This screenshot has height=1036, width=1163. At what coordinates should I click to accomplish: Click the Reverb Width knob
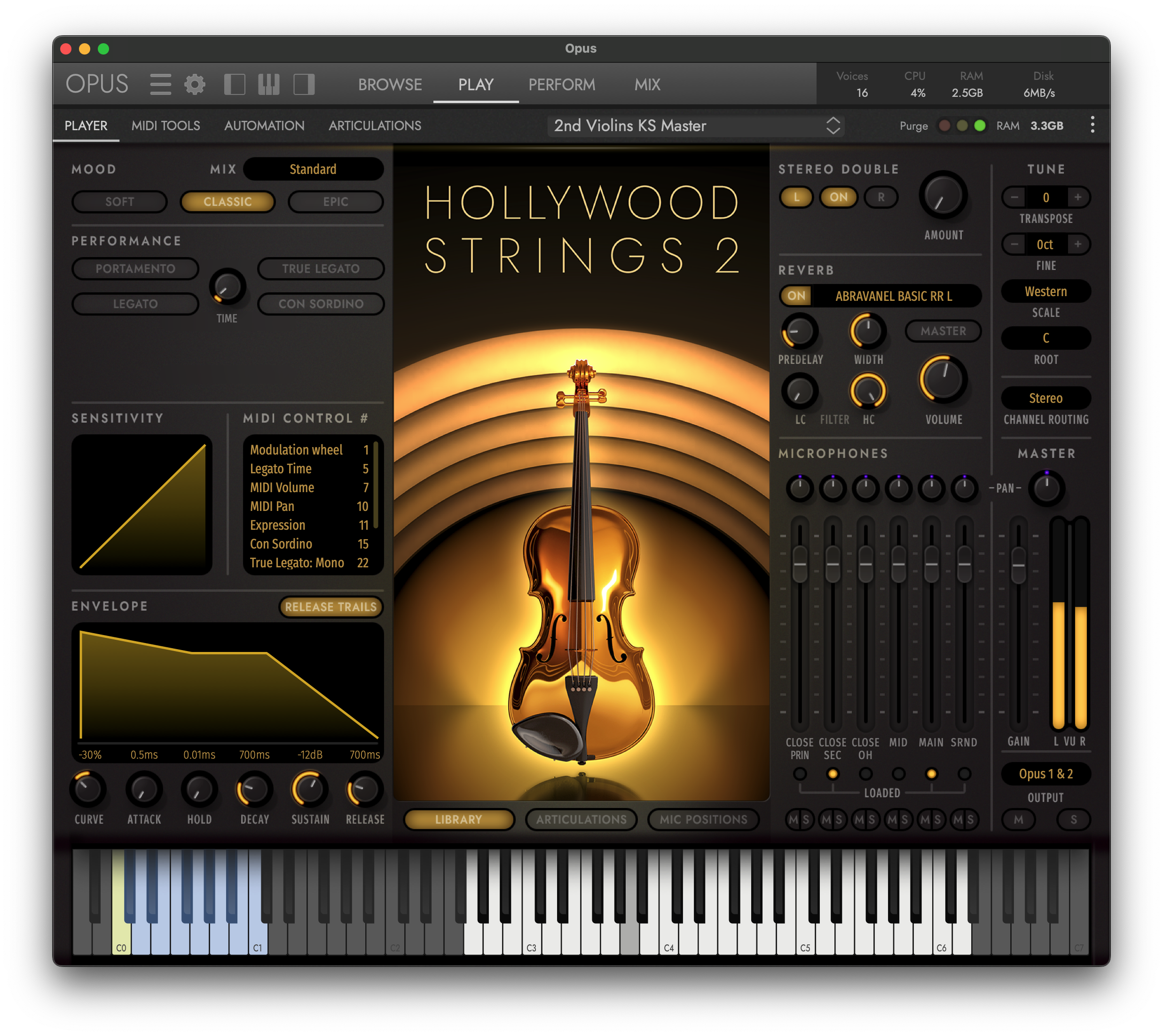868,331
